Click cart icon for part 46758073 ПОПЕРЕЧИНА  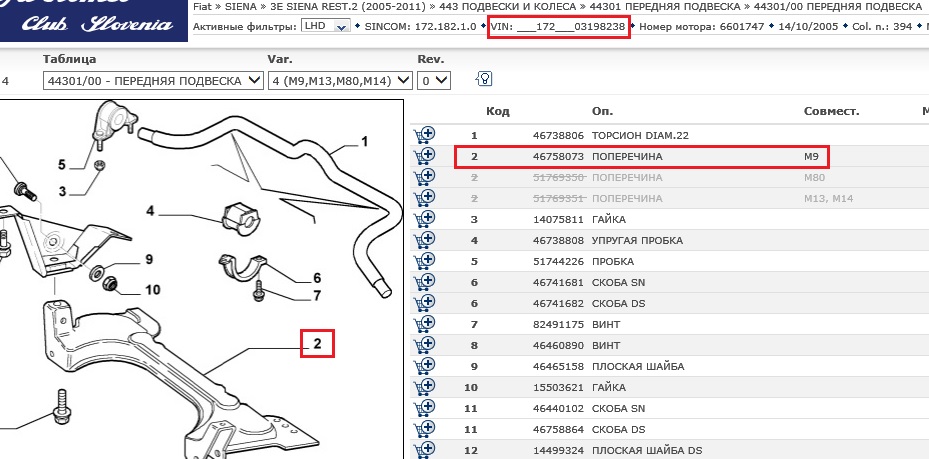point(423,157)
